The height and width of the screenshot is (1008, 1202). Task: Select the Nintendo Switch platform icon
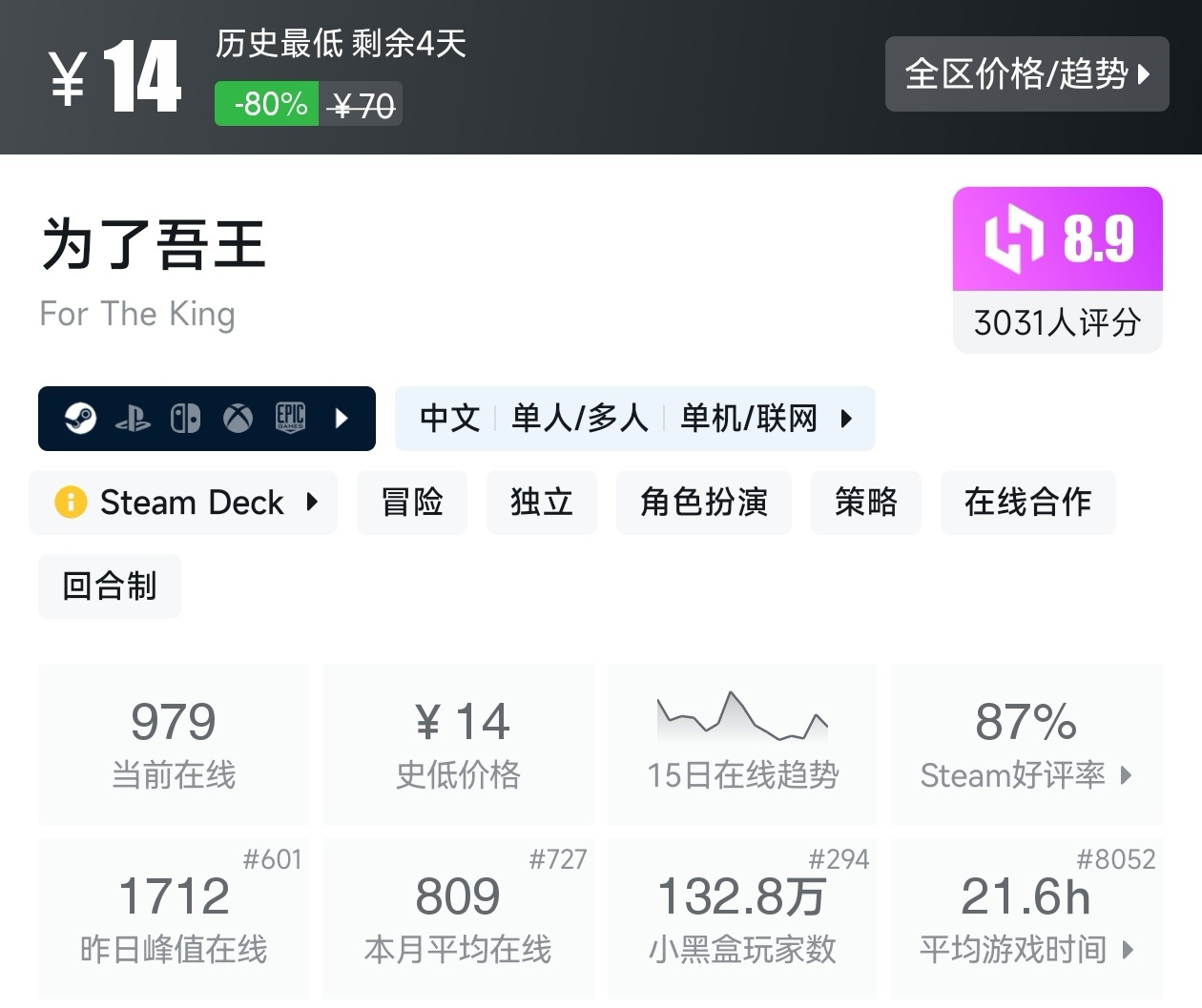point(185,418)
